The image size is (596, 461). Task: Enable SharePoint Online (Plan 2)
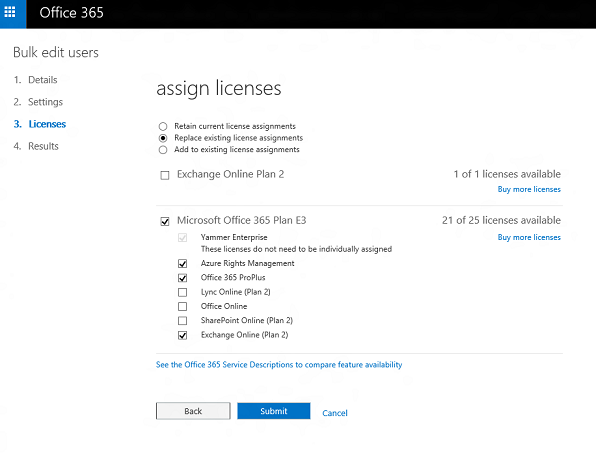coord(182,321)
